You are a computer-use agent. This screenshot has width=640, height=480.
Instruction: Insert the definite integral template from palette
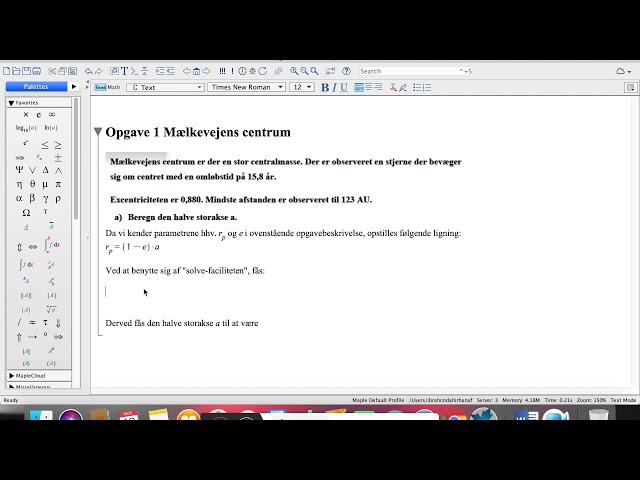click(52, 245)
